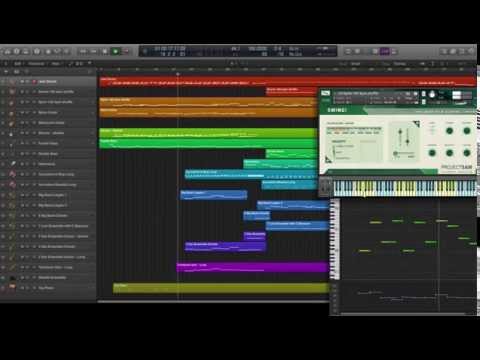Click the main arrange area horizontal scrollbar
This screenshot has height=360, width=480.
click(x=213, y=301)
